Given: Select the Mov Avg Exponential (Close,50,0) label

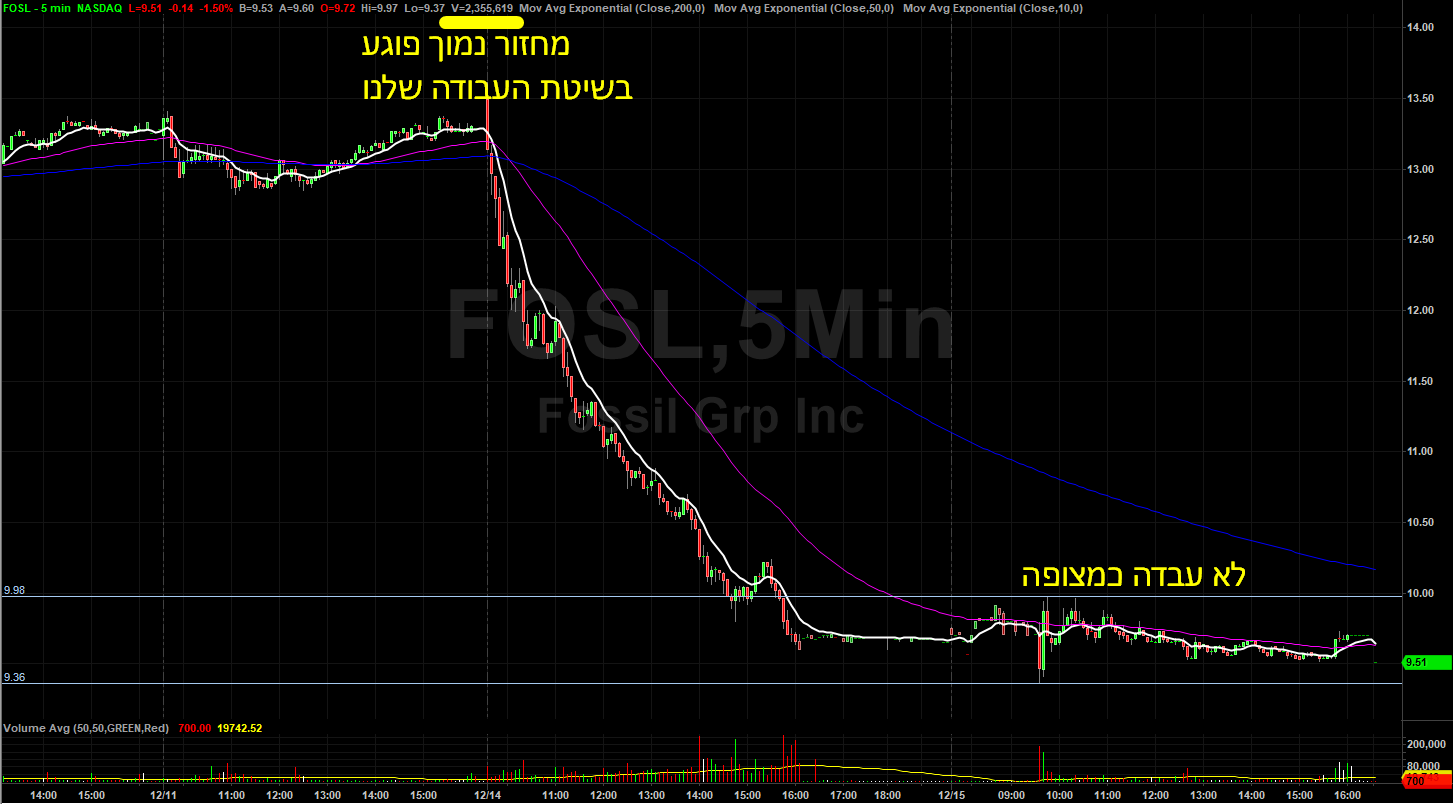Looking at the screenshot, I should click(x=800, y=8).
